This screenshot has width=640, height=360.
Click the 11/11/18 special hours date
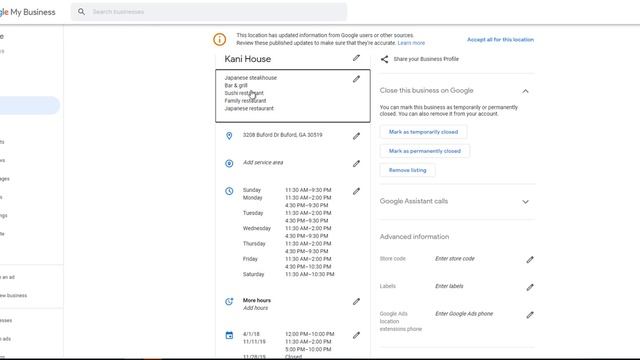click(x=254, y=342)
